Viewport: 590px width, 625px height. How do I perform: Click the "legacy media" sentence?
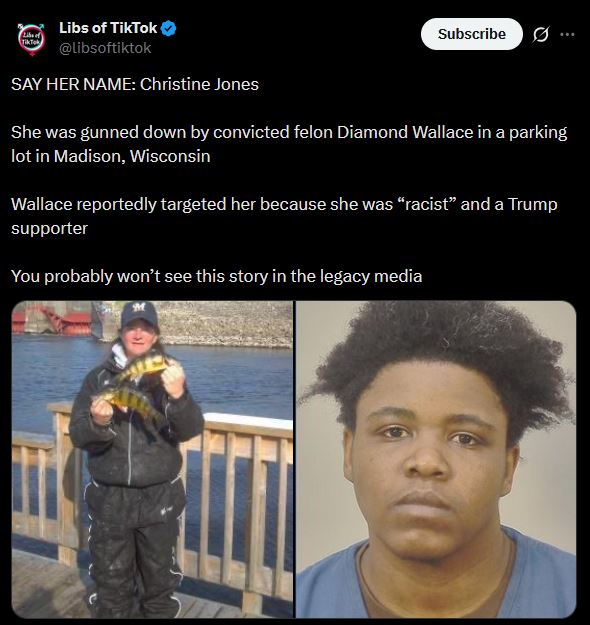pyautogui.click(x=216, y=276)
